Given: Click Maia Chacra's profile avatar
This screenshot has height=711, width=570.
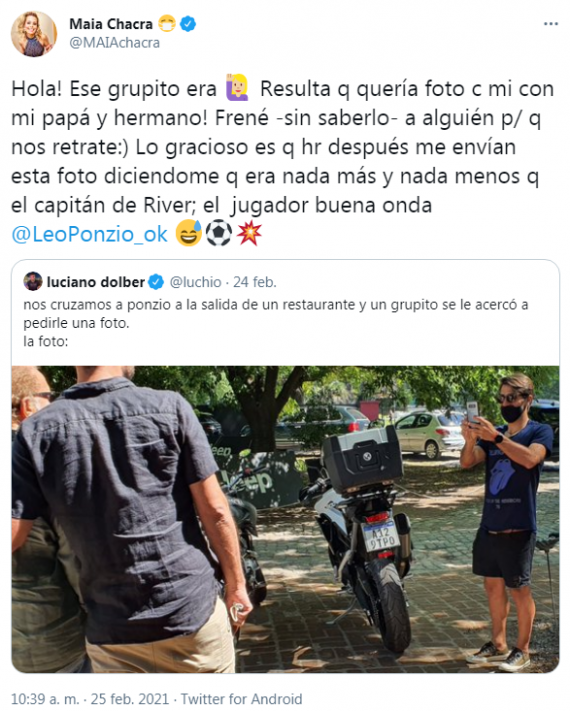Looking at the screenshot, I should pos(34,34).
